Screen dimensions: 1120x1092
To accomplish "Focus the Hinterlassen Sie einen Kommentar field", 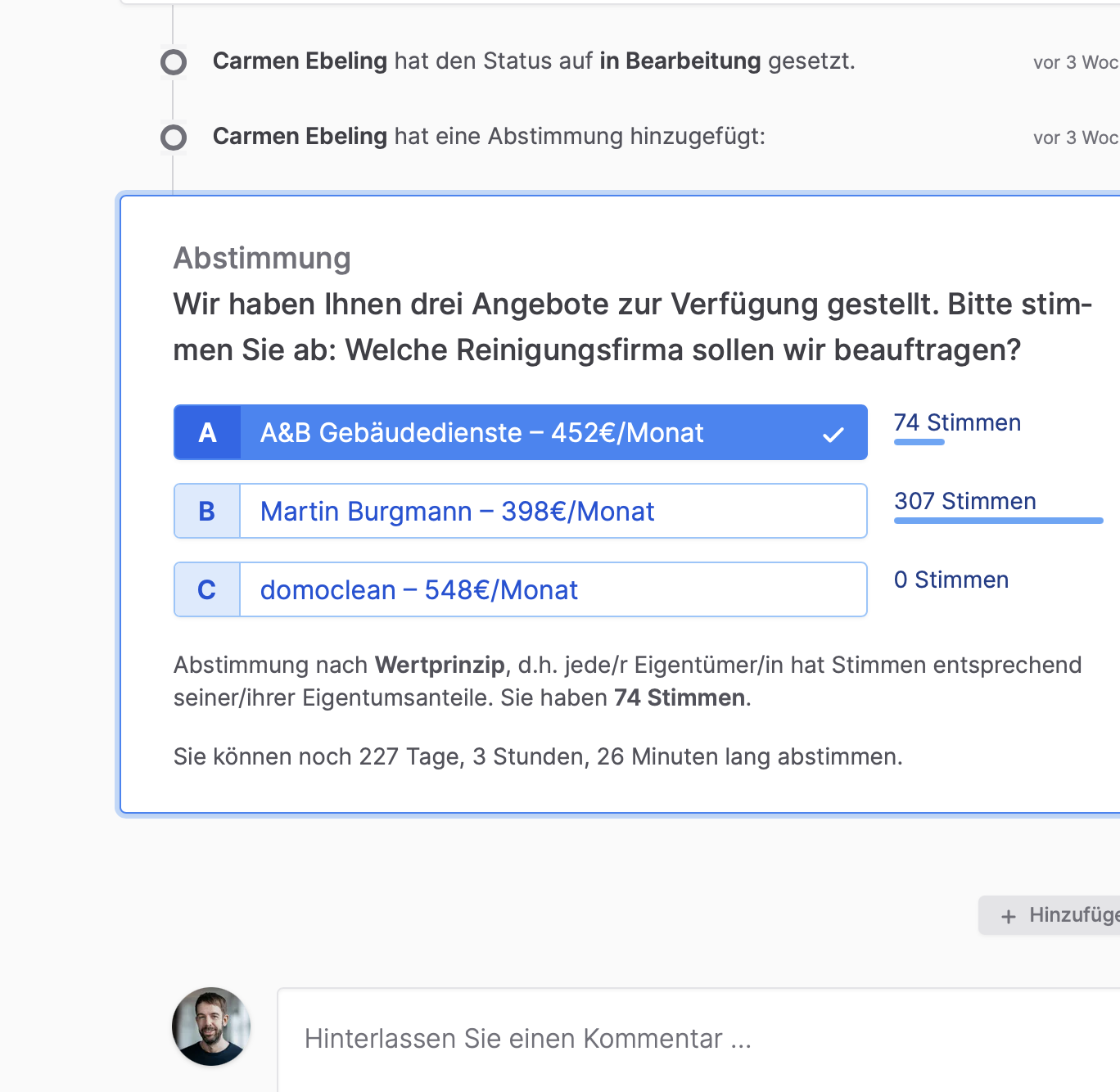I will pyautogui.click(x=696, y=1038).
